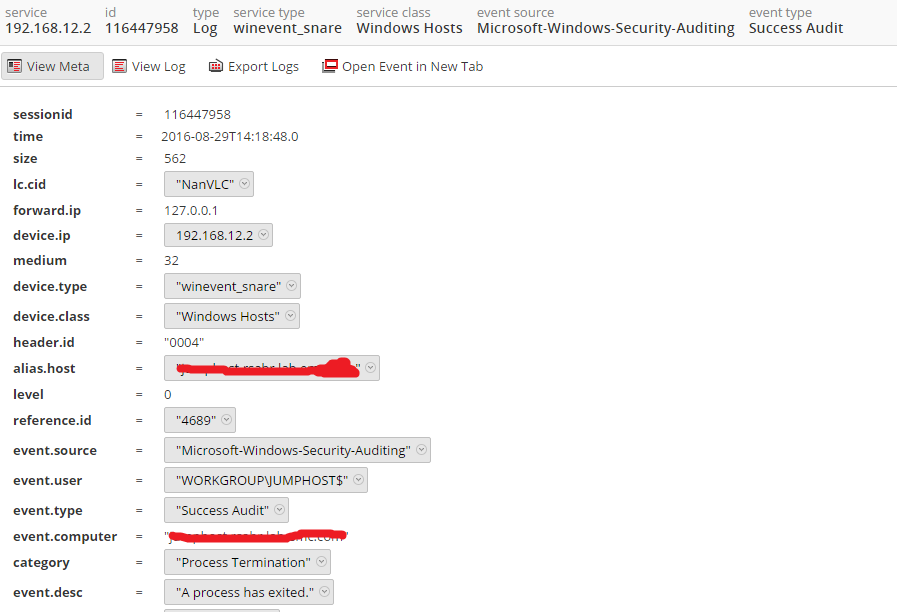
Task: Expand the event.source value dropdown arrow
Action: tap(421, 450)
